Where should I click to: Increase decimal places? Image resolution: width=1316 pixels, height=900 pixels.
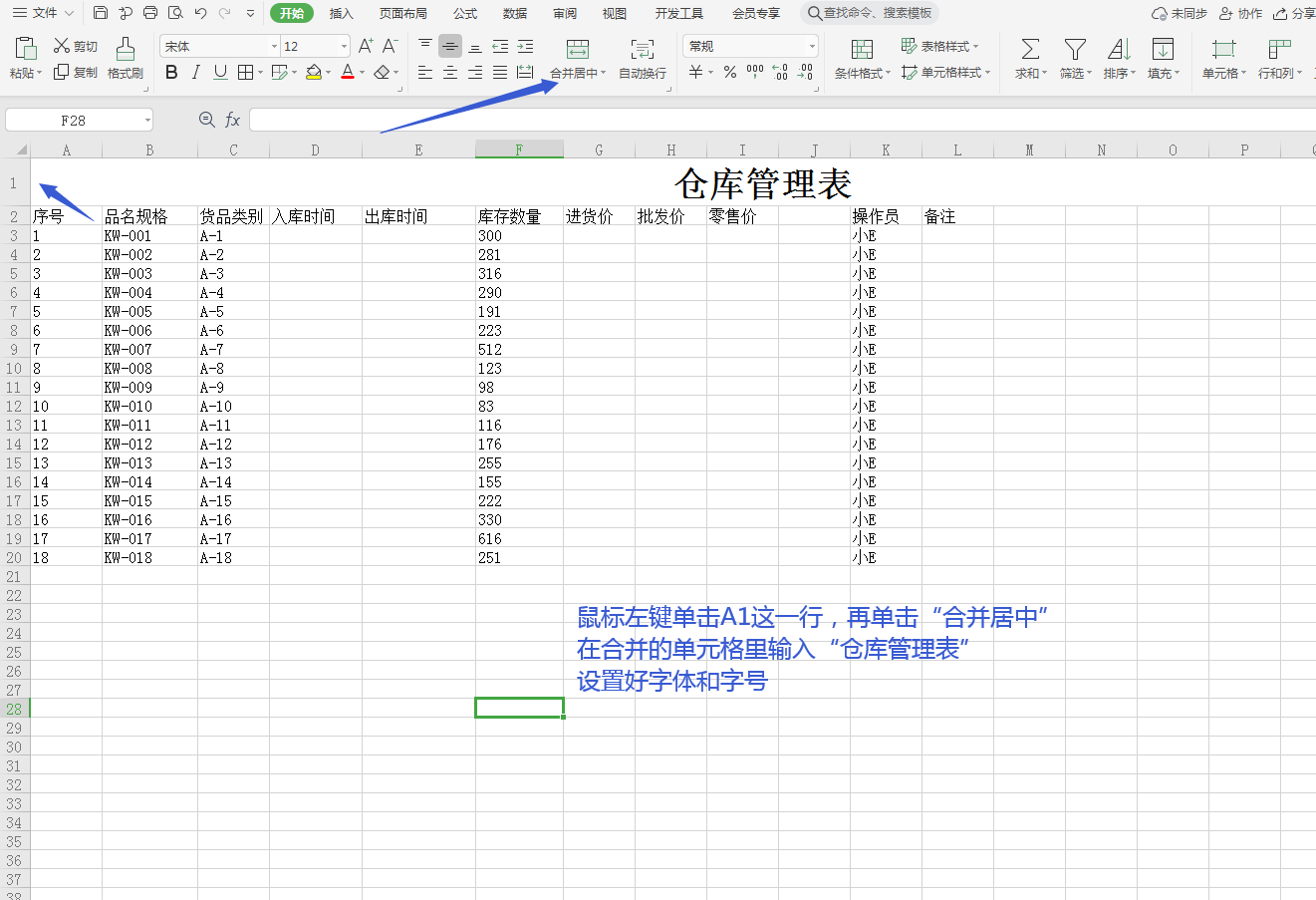(x=780, y=73)
